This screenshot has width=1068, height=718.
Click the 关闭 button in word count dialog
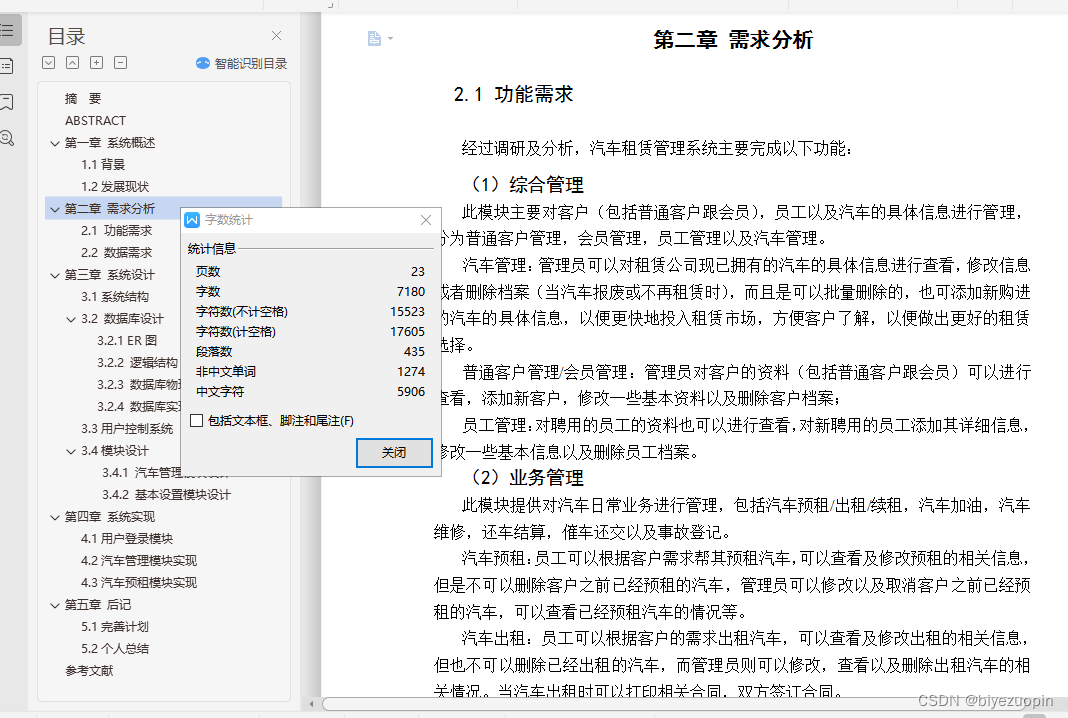[394, 453]
